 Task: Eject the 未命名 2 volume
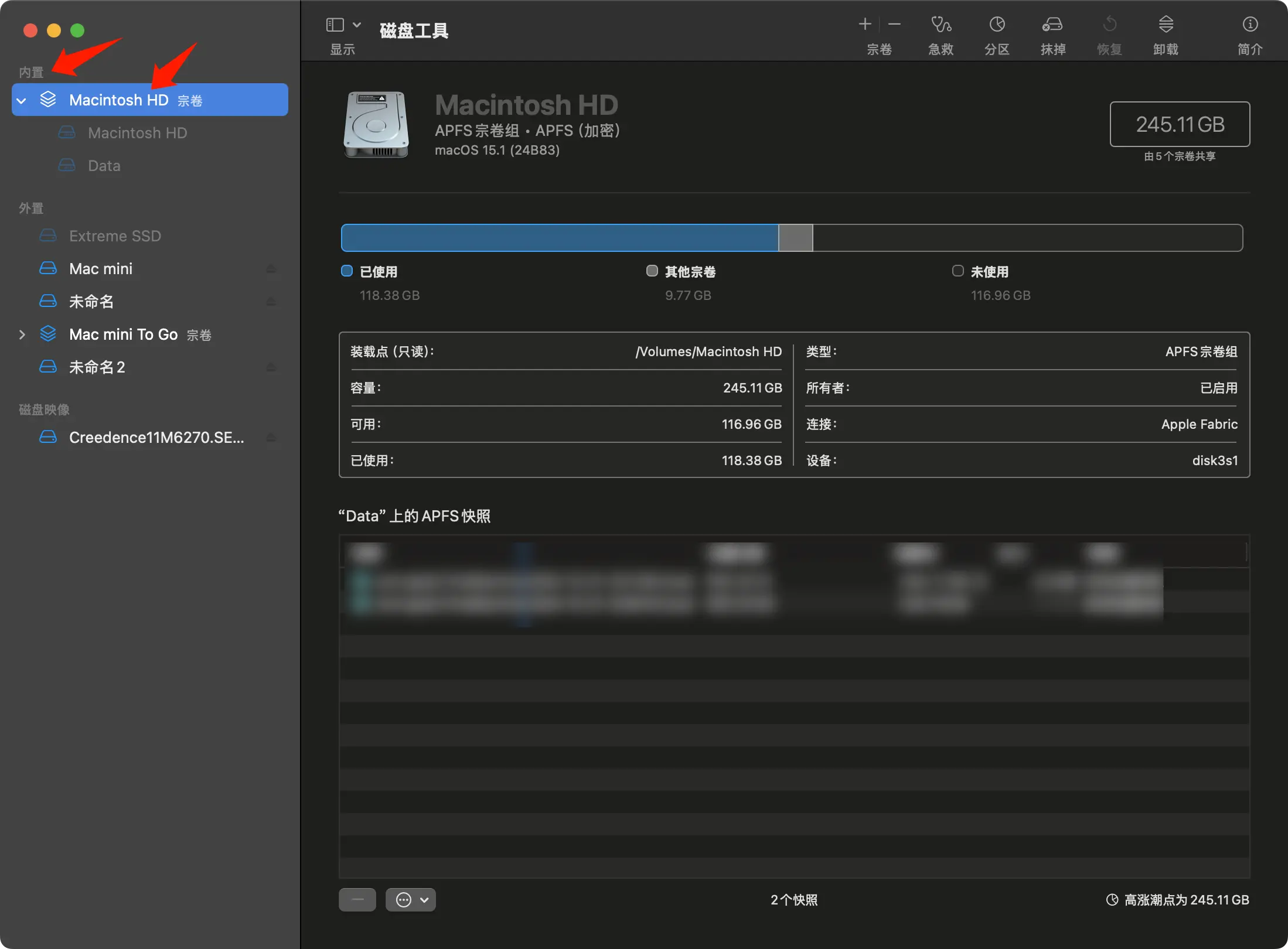271,367
